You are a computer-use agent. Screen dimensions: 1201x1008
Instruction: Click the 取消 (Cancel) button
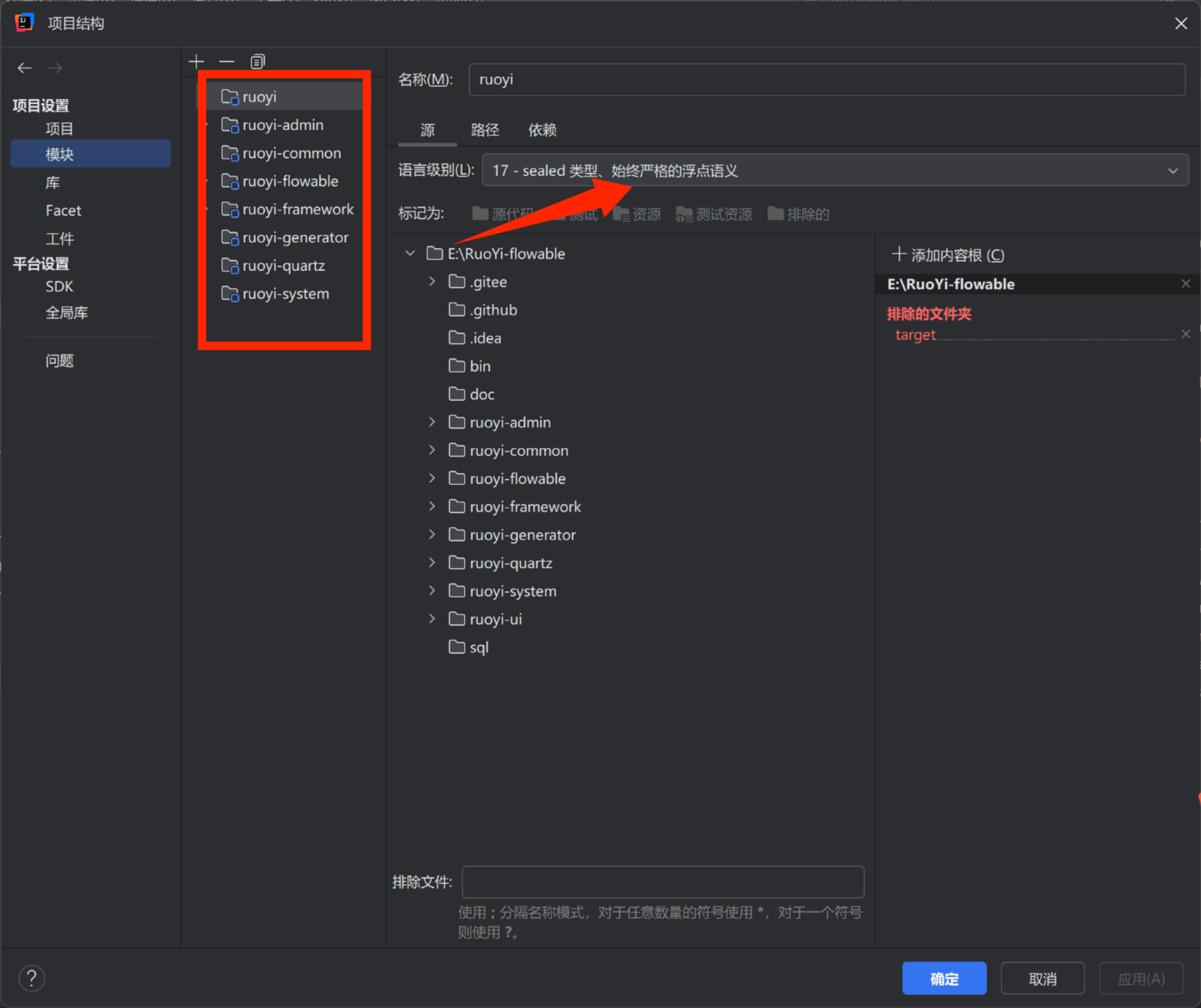(x=1043, y=978)
